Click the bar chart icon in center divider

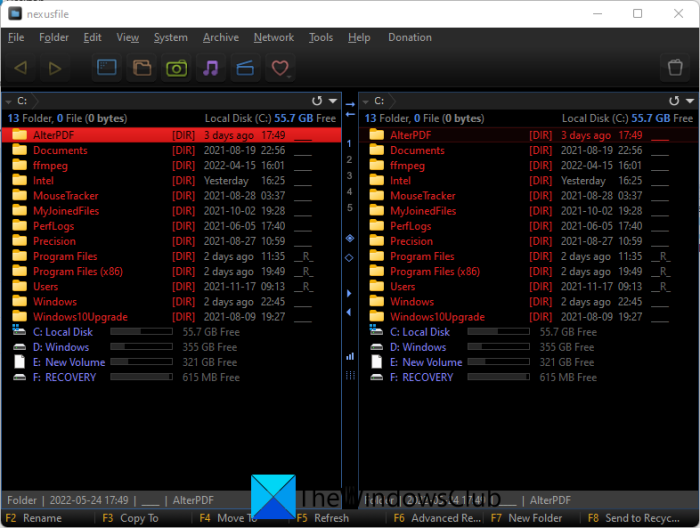350,356
